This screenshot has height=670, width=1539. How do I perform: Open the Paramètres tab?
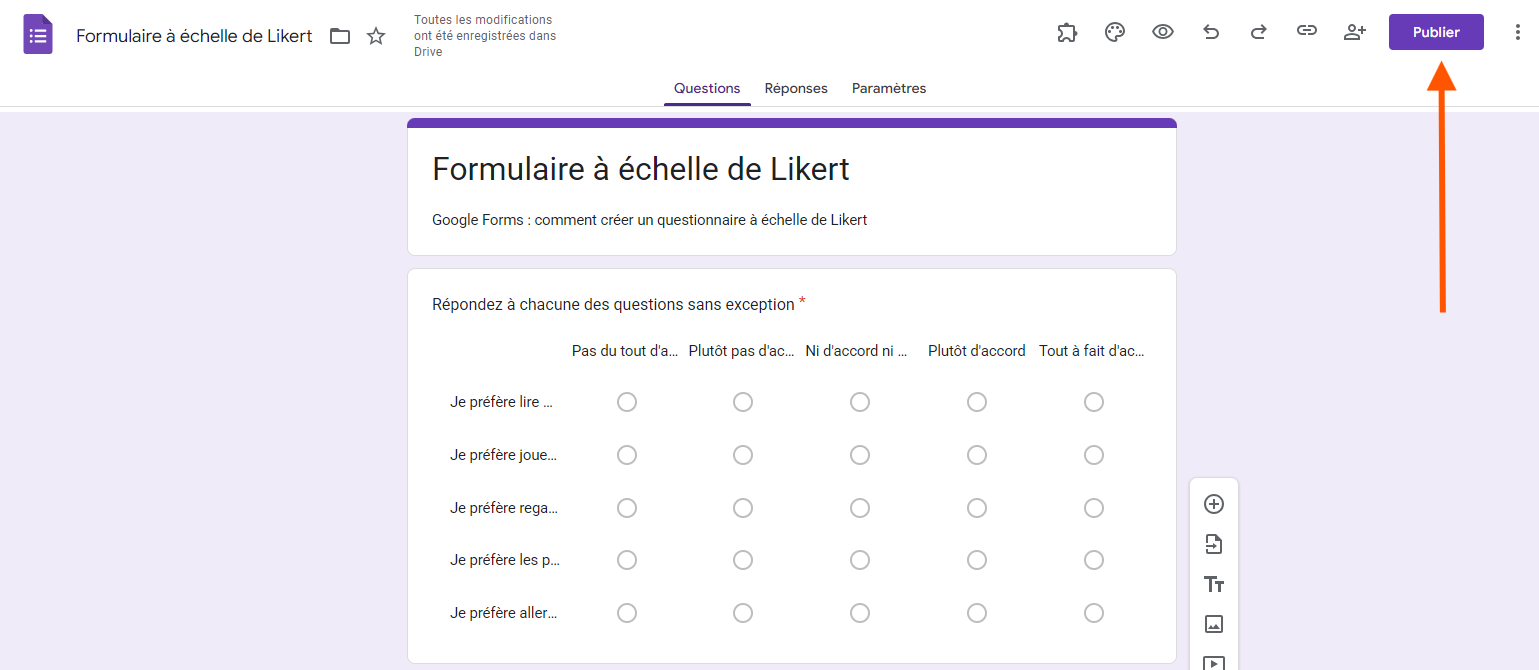(x=889, y=88)
